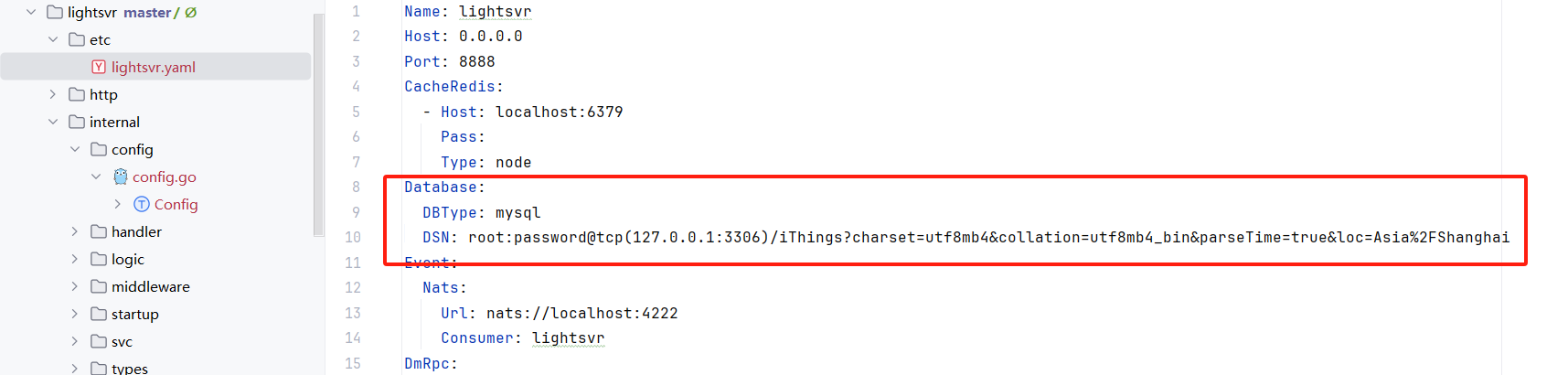Open config.go from the project tree
The image size is (1568, 375).
(164, 177)
